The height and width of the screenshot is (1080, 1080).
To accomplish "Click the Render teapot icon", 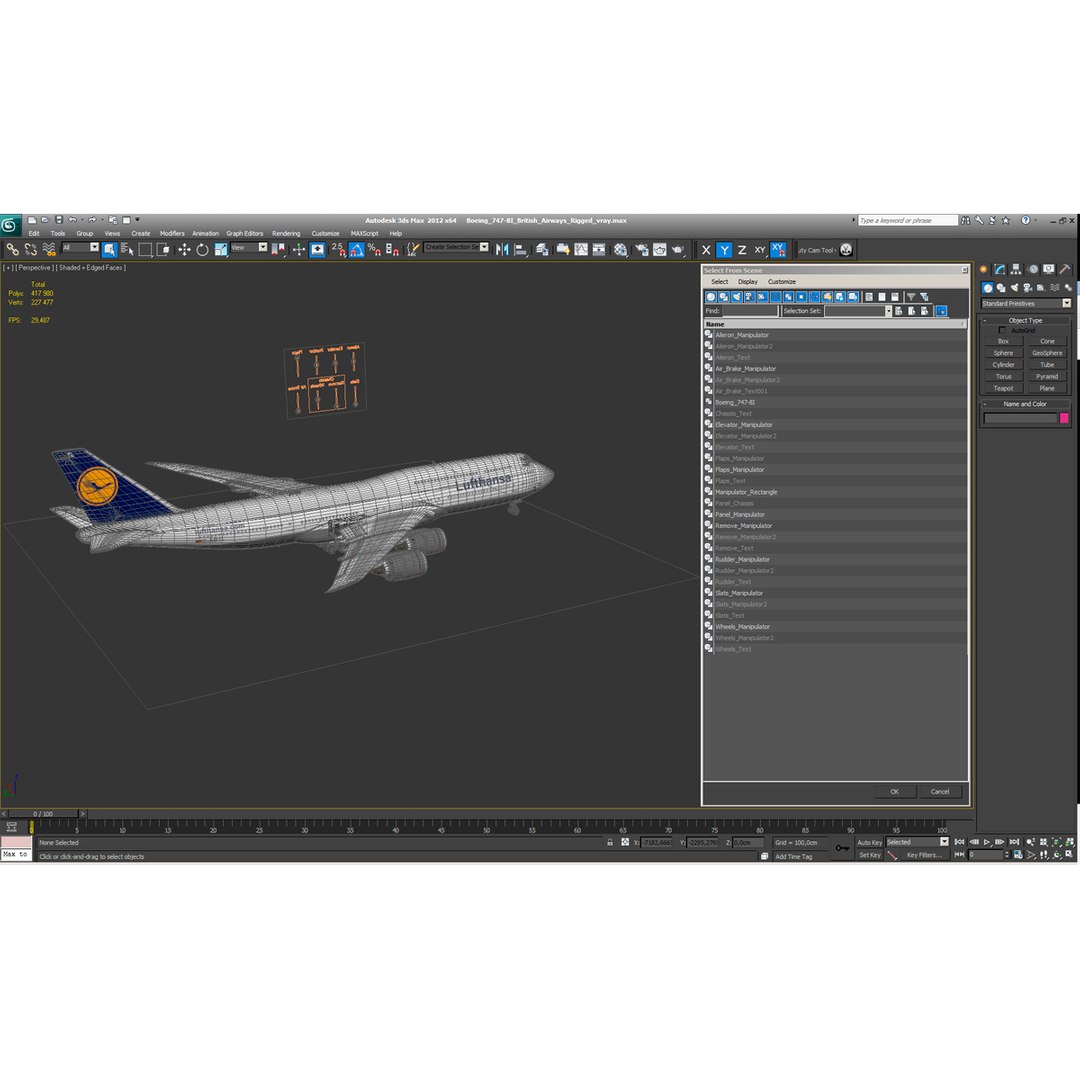I will click(x=678, y=249).
